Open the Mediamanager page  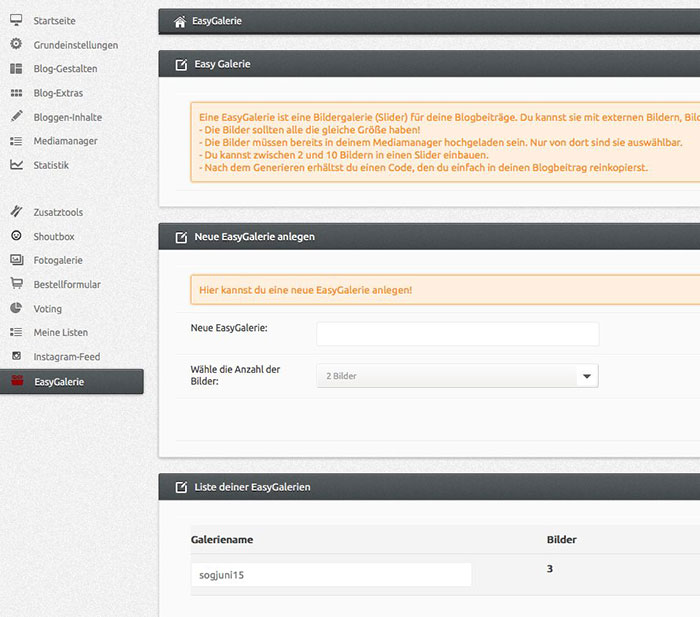pos(65,141)
